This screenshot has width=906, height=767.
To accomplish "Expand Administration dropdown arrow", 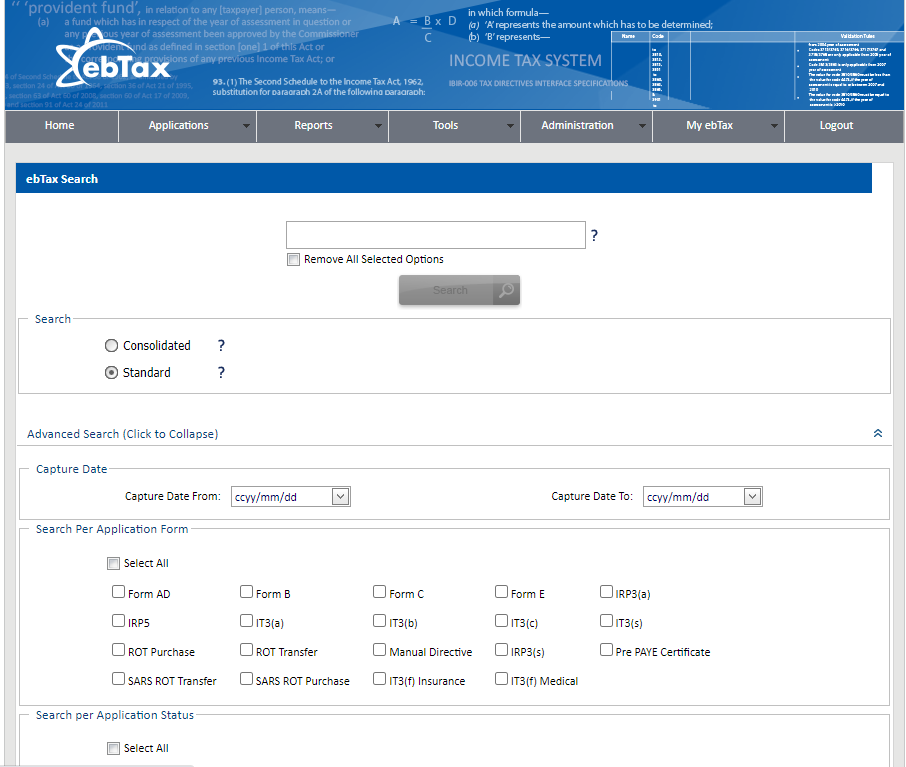I will pyautogui.click(x=642, y=126).
